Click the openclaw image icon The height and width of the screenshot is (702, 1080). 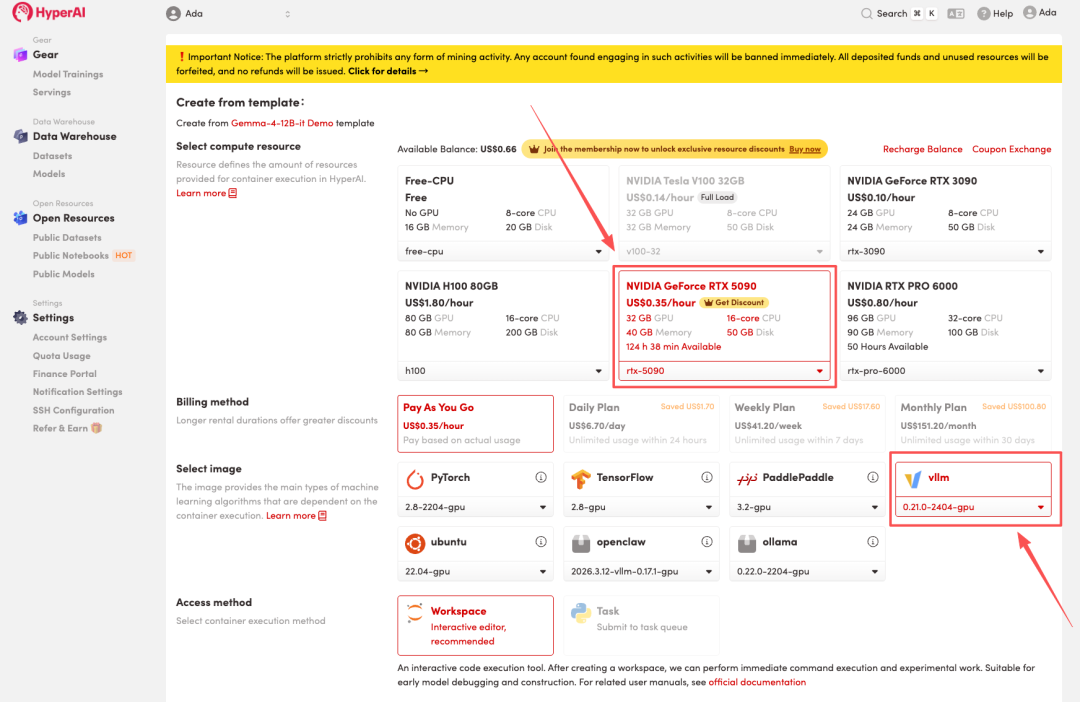(x=581, y=544)
